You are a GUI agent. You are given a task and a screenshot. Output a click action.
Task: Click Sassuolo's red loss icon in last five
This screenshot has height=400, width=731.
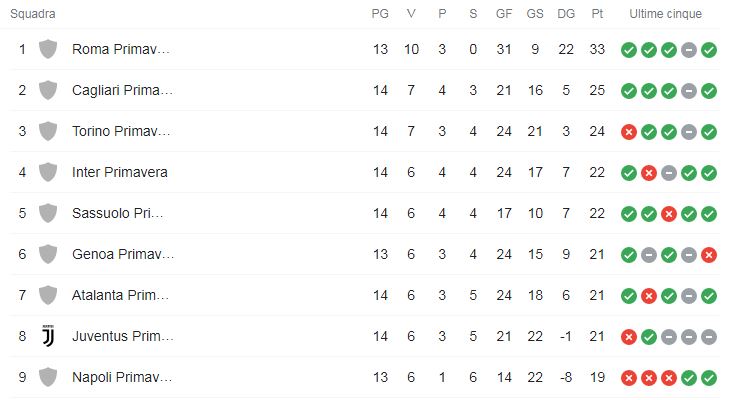coord(668,214)
